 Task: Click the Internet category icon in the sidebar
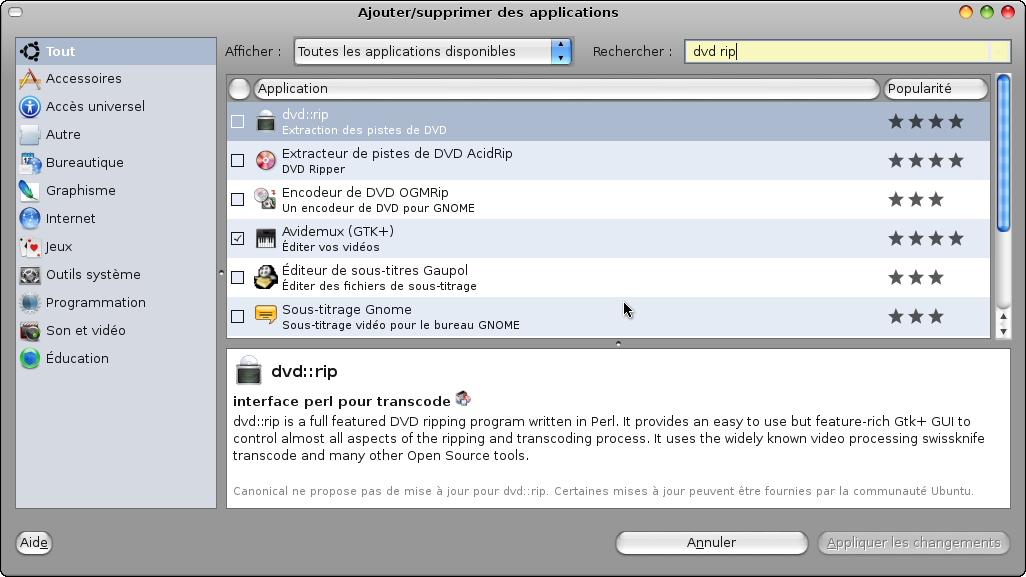[30, 218]
